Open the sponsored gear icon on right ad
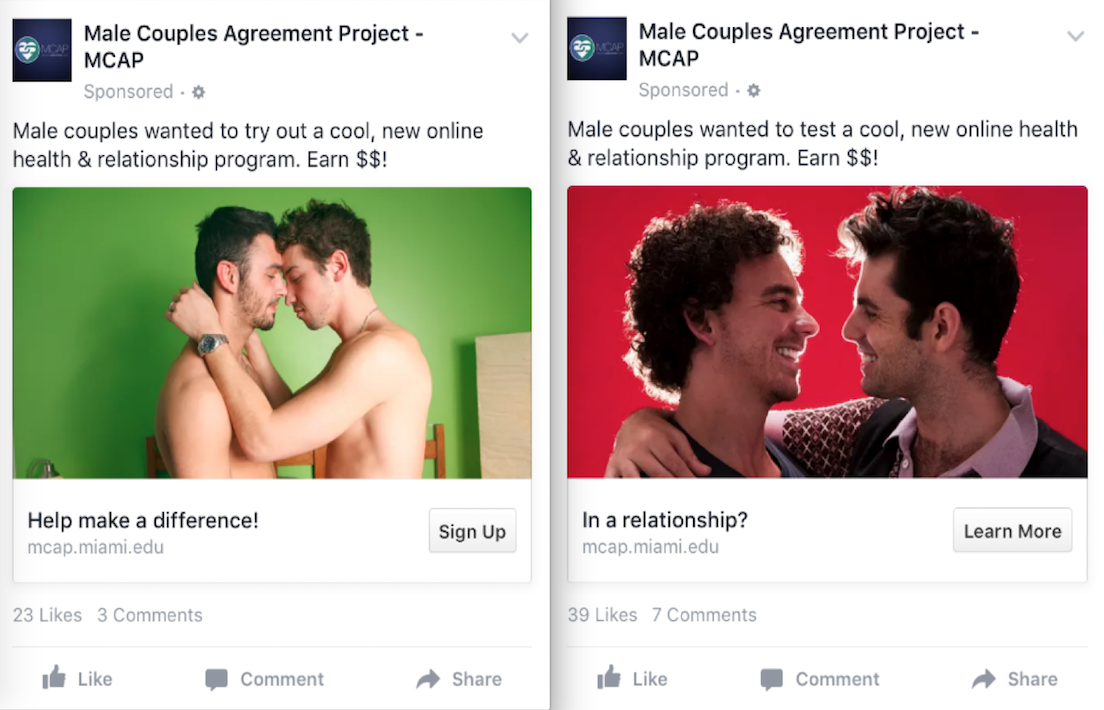Screen dimensions: 1104x710 (753, 91)
